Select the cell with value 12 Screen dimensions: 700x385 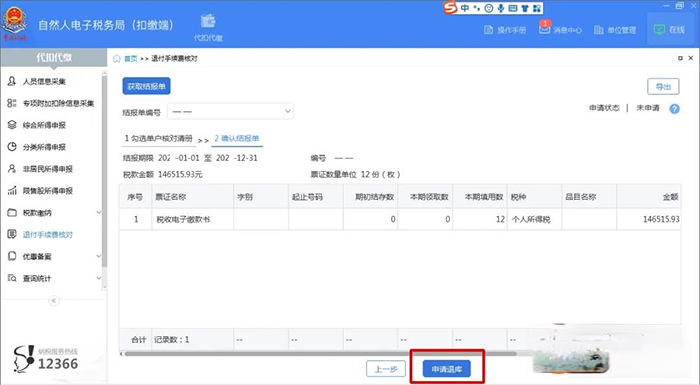[480, 219]
